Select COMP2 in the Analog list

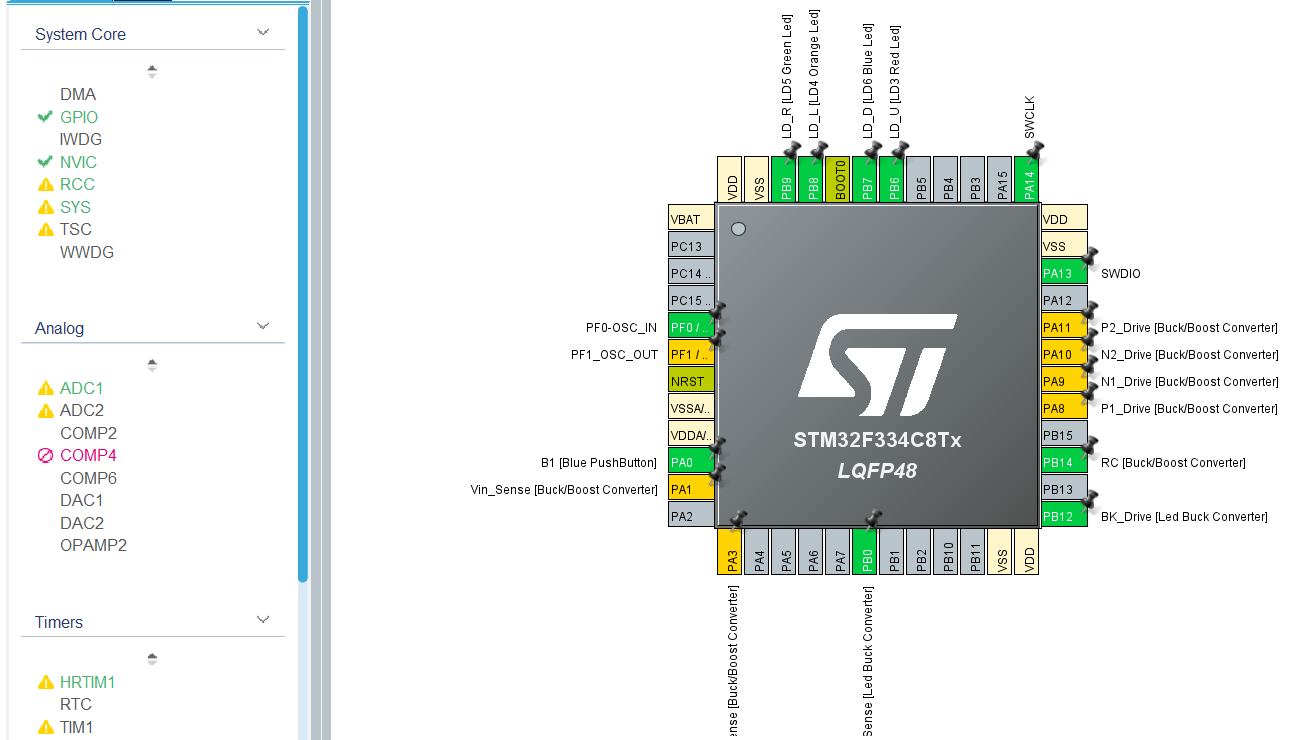[88, 432]
